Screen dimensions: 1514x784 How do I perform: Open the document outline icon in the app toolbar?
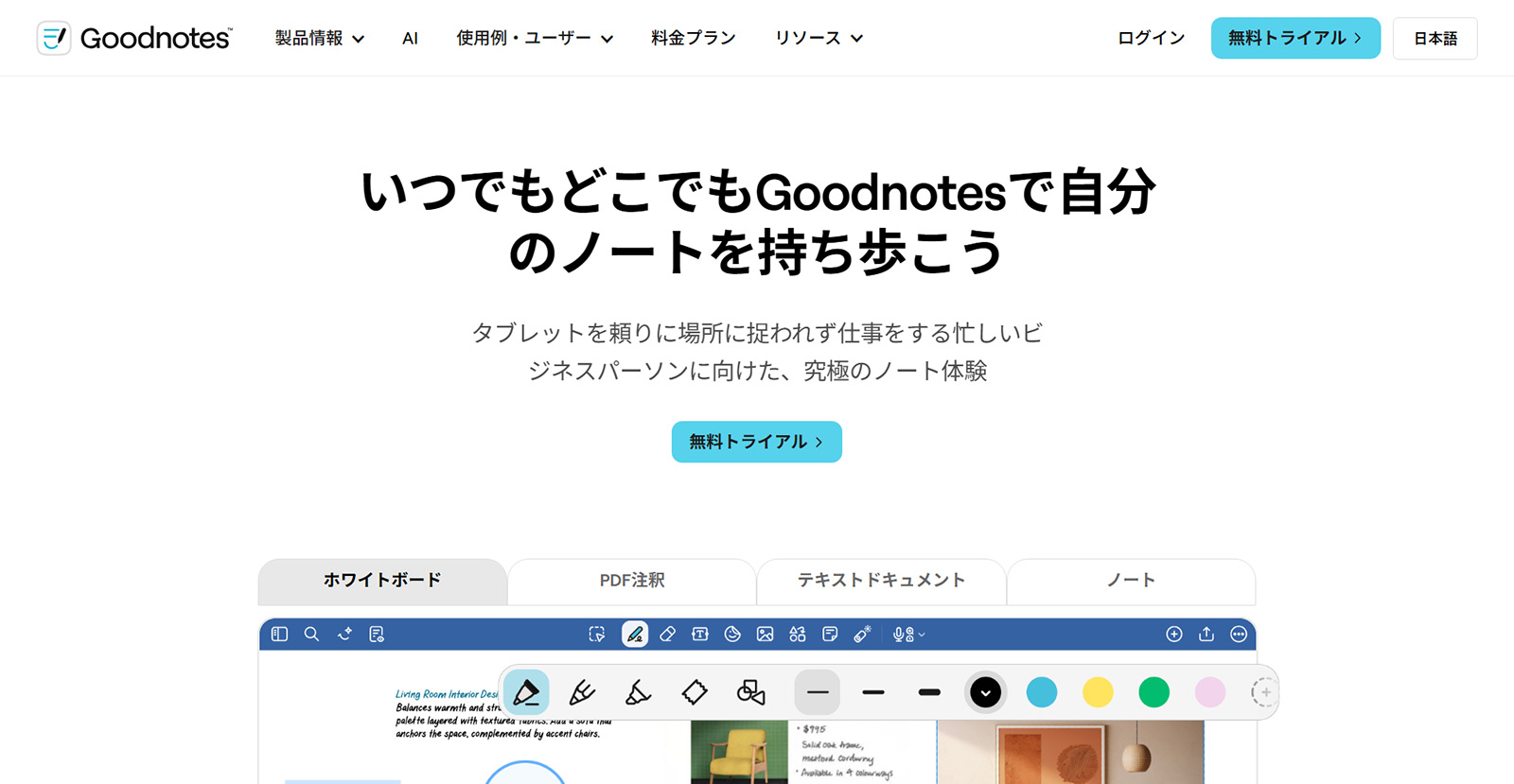tap(377, 634)
